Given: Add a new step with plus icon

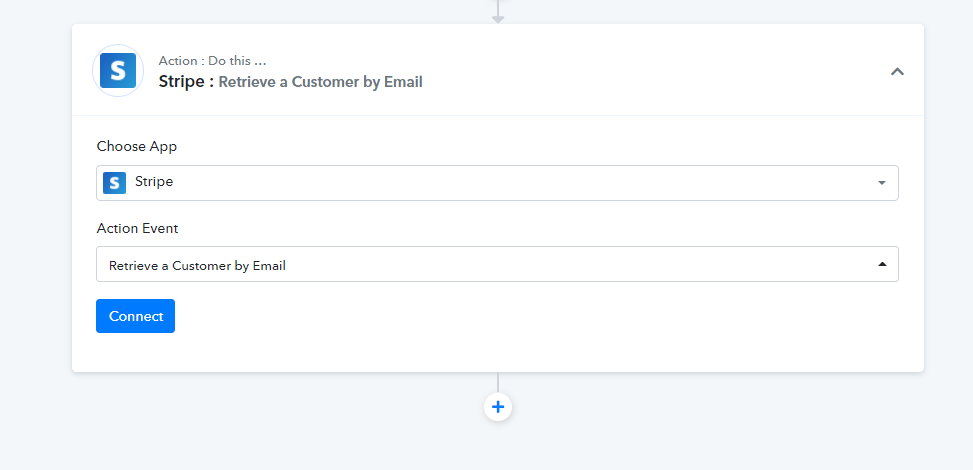Looking at the screenshot, I should point(498,407).
